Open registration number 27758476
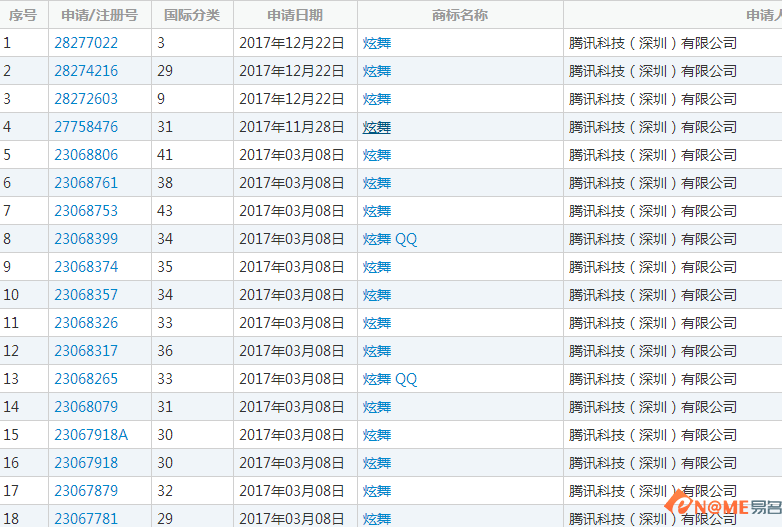The image size is (782, 527). tap(86, 127)
